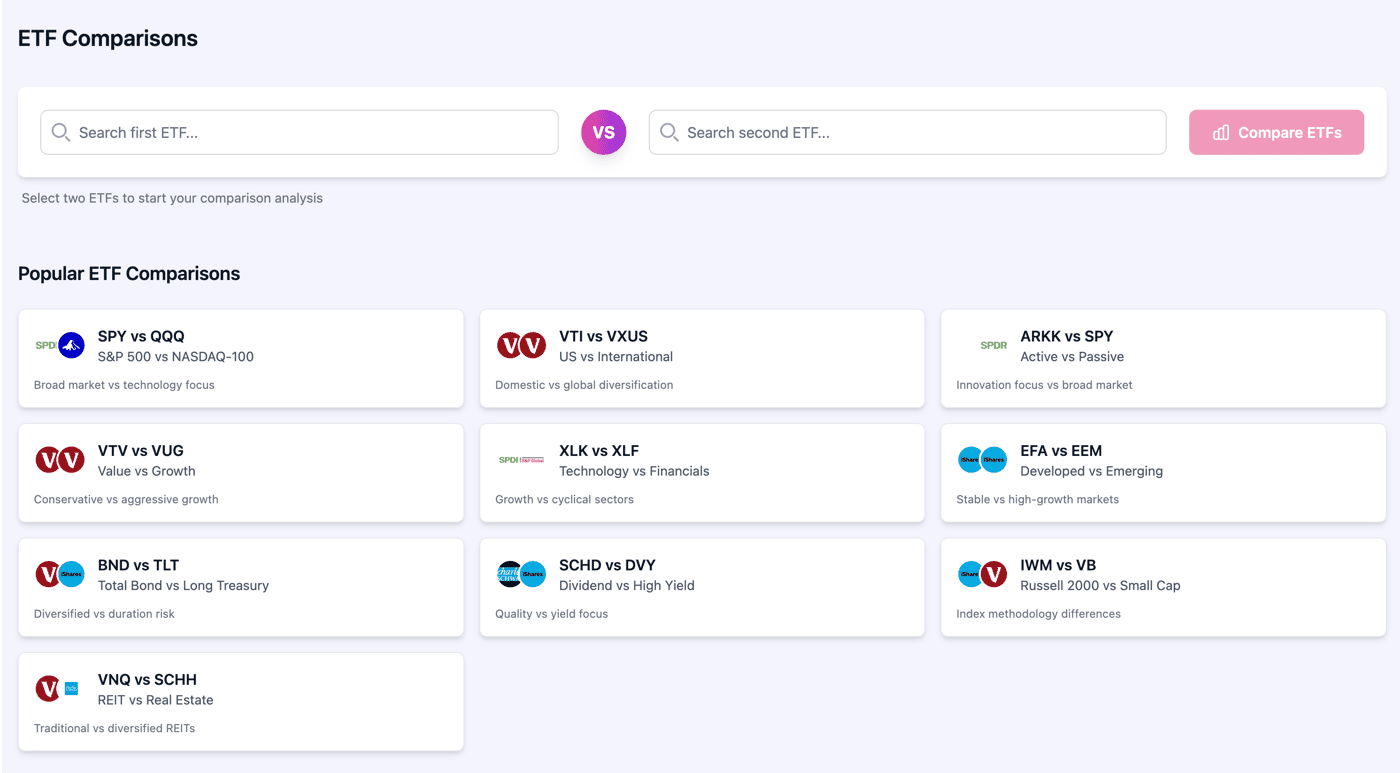
Task: Click the Schwab logo on SCHD vs DVY card
Action: click(509, 574)
